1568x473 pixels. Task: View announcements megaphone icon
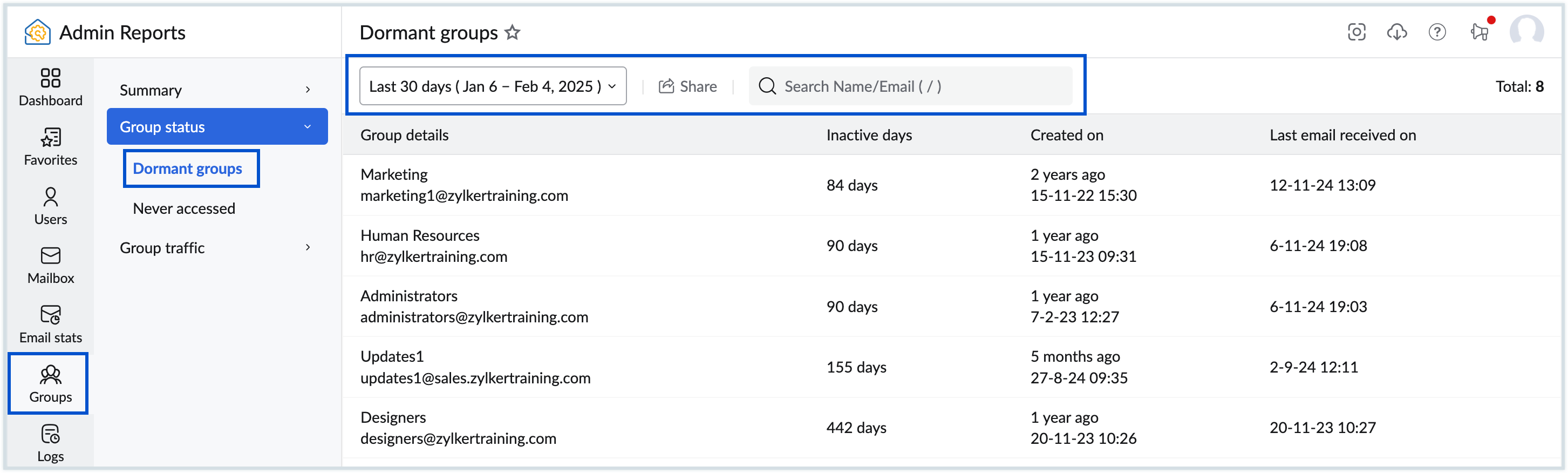click(x=1479, y=32)
